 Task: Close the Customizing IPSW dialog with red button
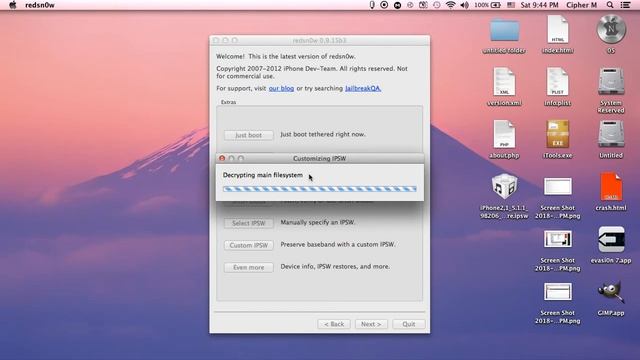pyautogui.click(x=222, y=158)
